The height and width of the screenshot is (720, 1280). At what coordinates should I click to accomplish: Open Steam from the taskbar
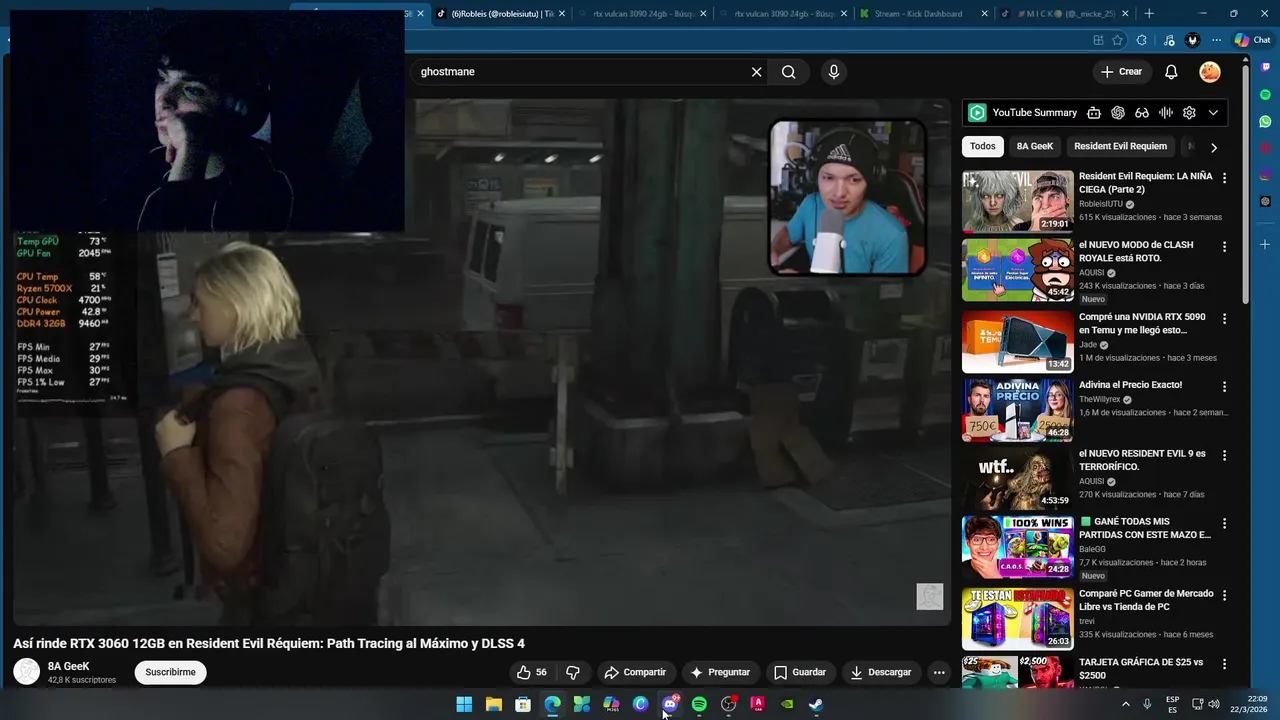816,704
